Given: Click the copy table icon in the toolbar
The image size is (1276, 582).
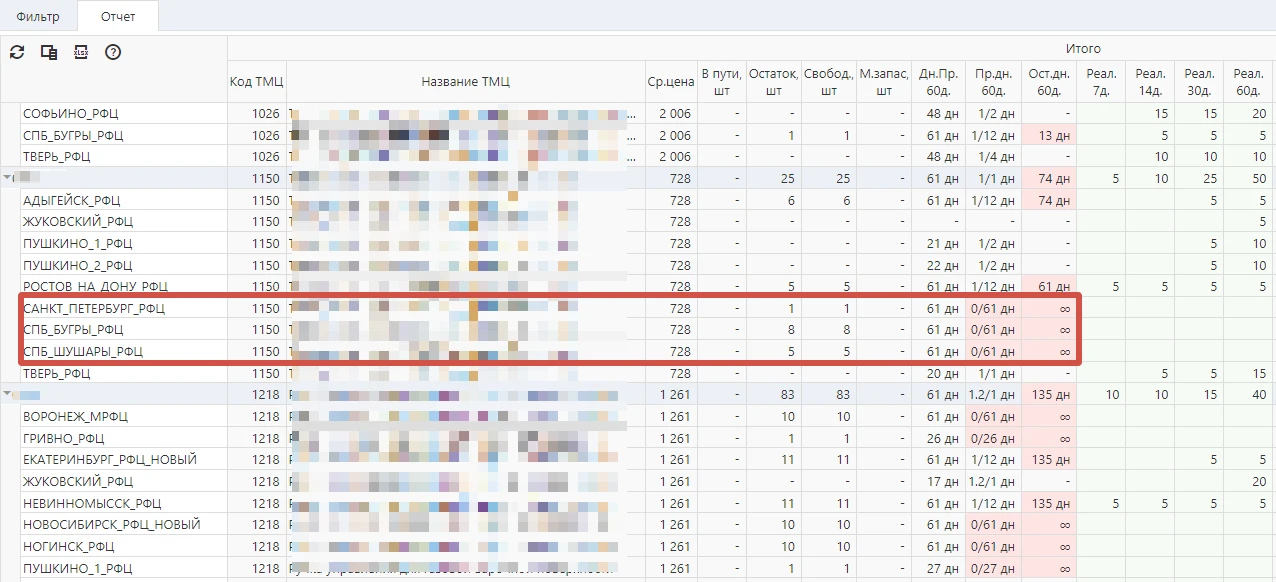Looking at the screenshot, I should pos(49,52).
